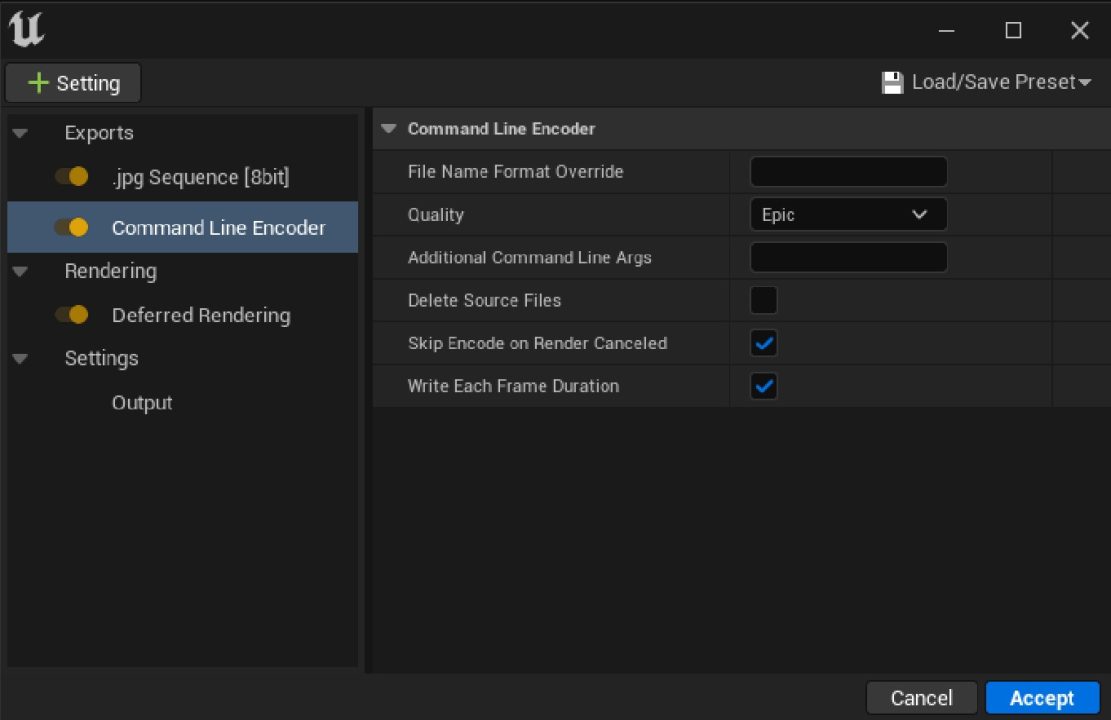1111x720 pixels.
Task: Click the floppy disk save preset icon
Action: 890,82
